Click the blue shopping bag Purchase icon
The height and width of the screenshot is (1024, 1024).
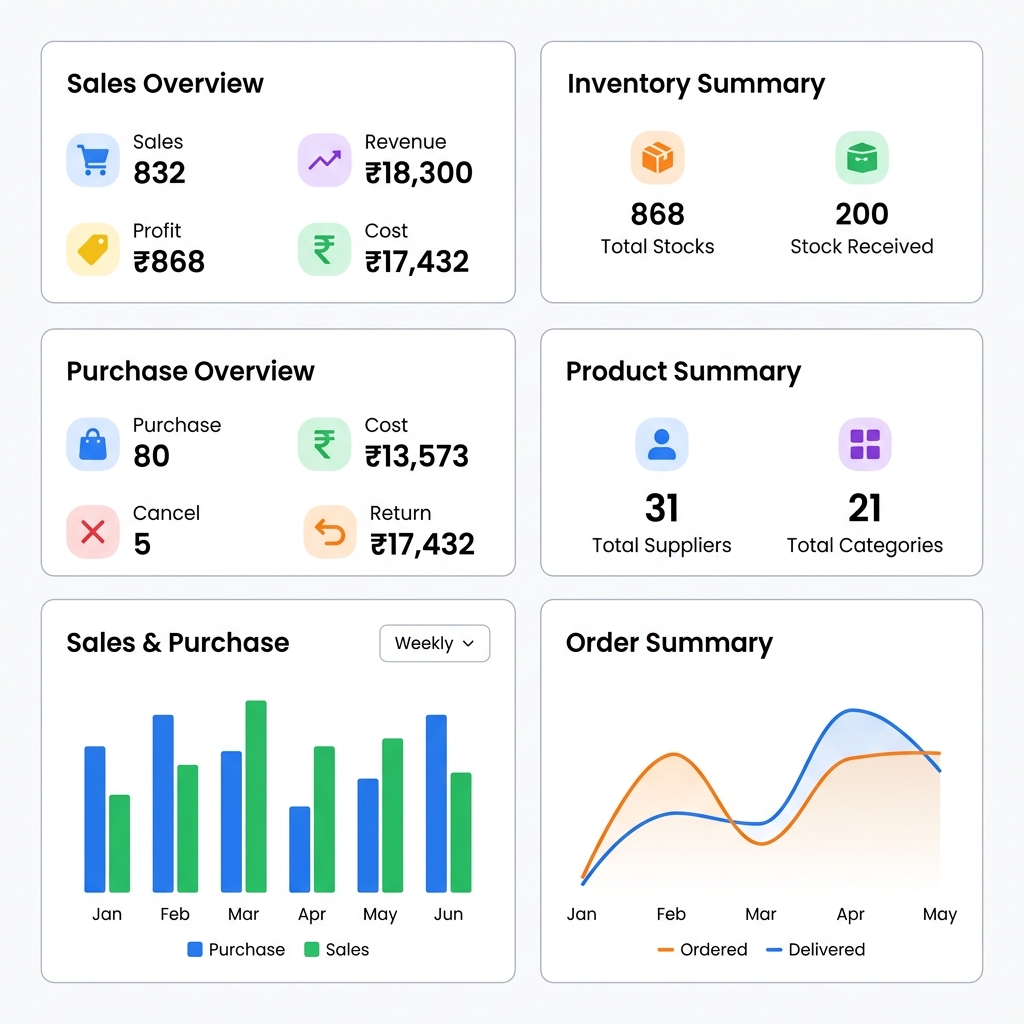click(93, 444)
